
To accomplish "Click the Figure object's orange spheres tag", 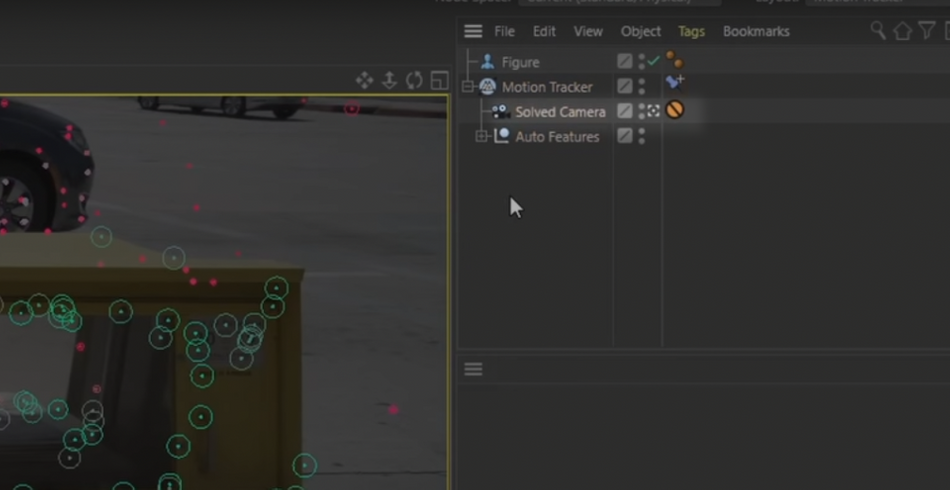I will point(674,59).
